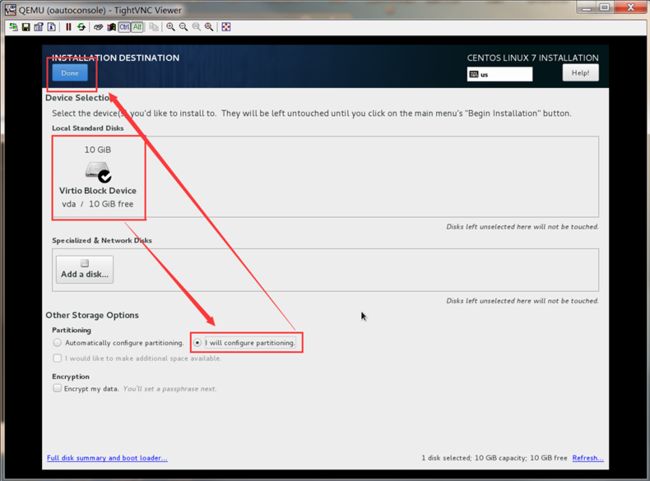This screenshot has width=650, height=481.
Task: Click the 'Other Storage Options' heading
Action: click(x=92, y=315)
